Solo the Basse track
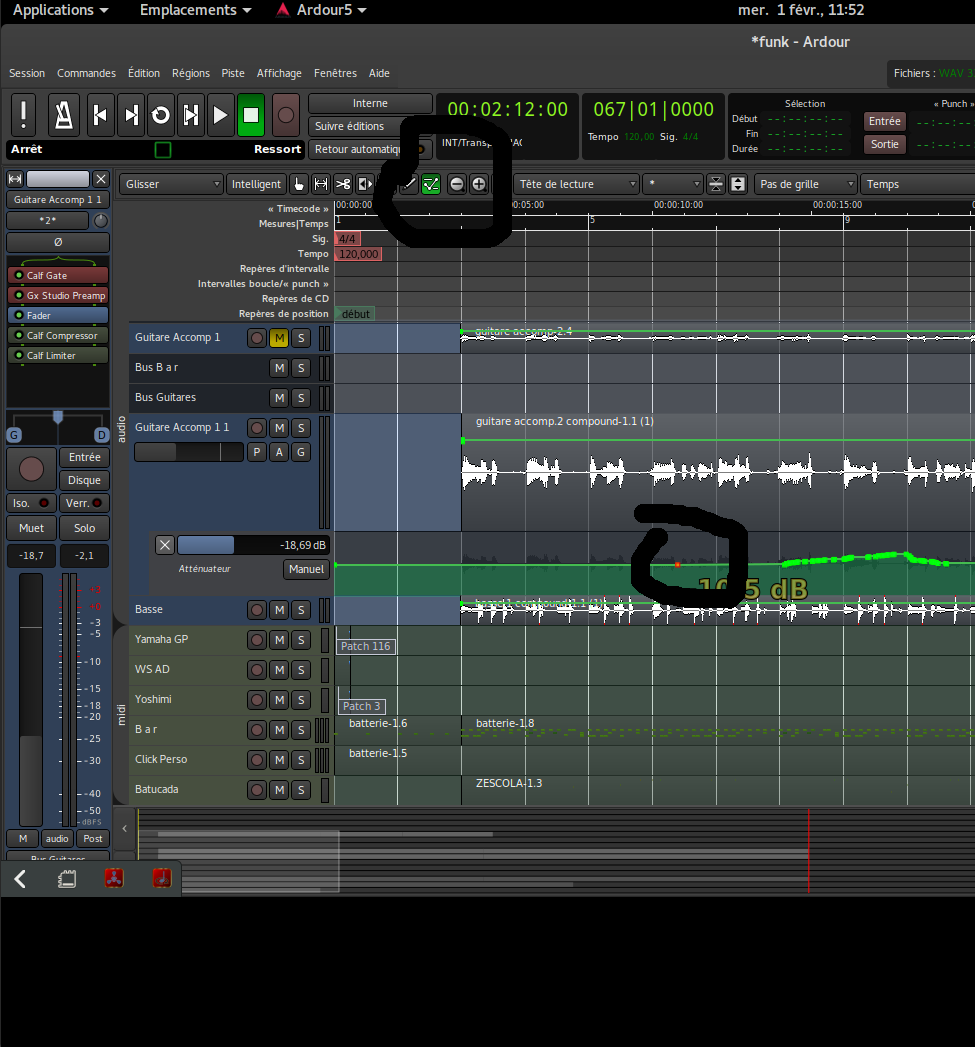The image size is (975, 1047). [x=300, y=610]
